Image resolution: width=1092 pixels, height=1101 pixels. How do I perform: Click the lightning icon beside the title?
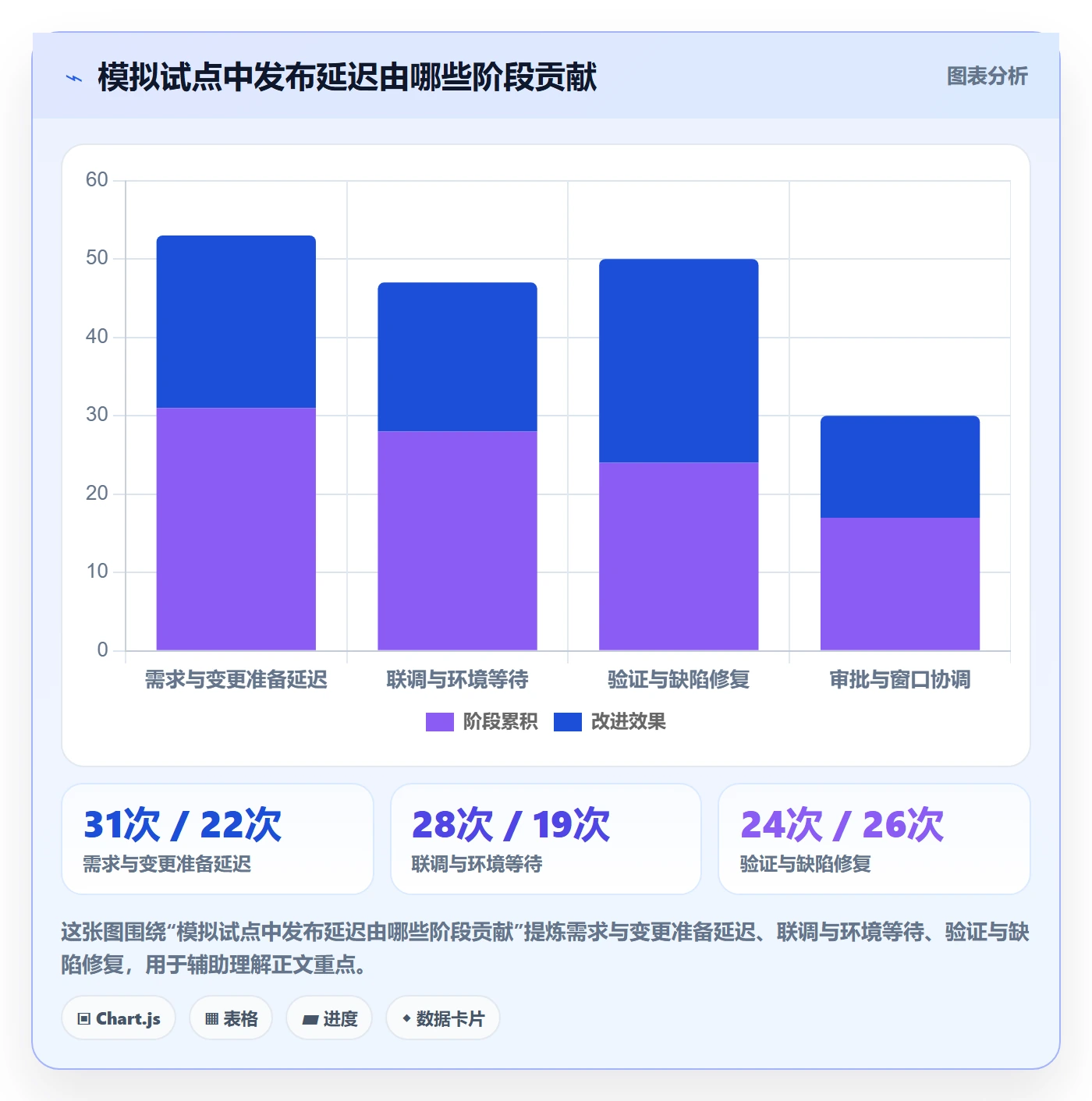74,78
